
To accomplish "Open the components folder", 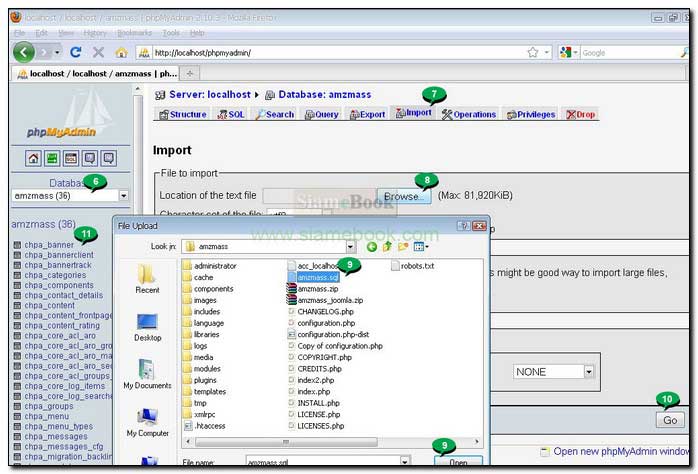I will tap(208, 289).
